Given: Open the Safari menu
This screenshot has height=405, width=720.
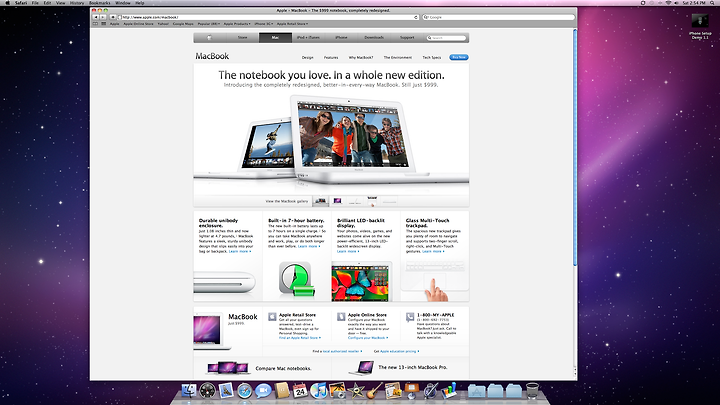Looking at the screenshot, I should pyautogui.click(x=21, y=3).
